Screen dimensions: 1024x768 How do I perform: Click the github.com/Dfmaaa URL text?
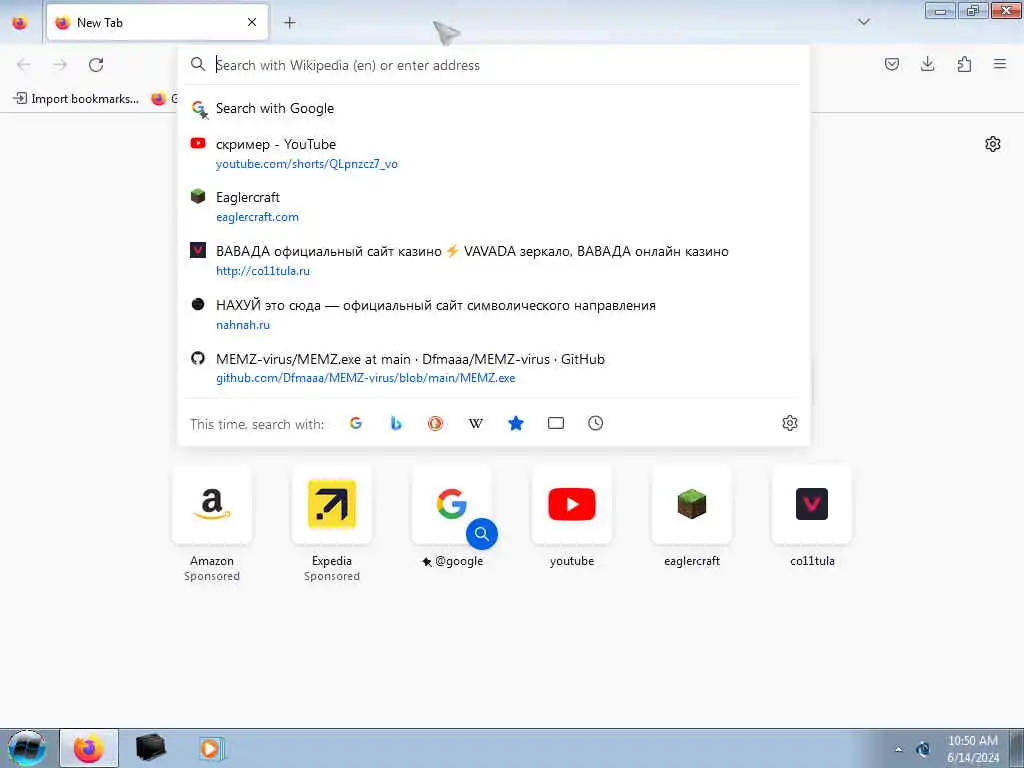click(x=366, y=377)
